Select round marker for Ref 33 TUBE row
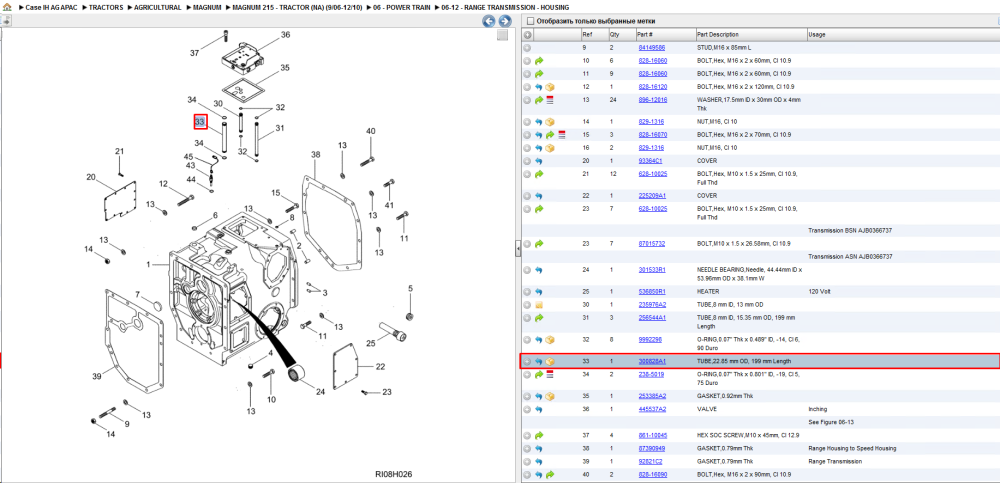 coord(527,361)
